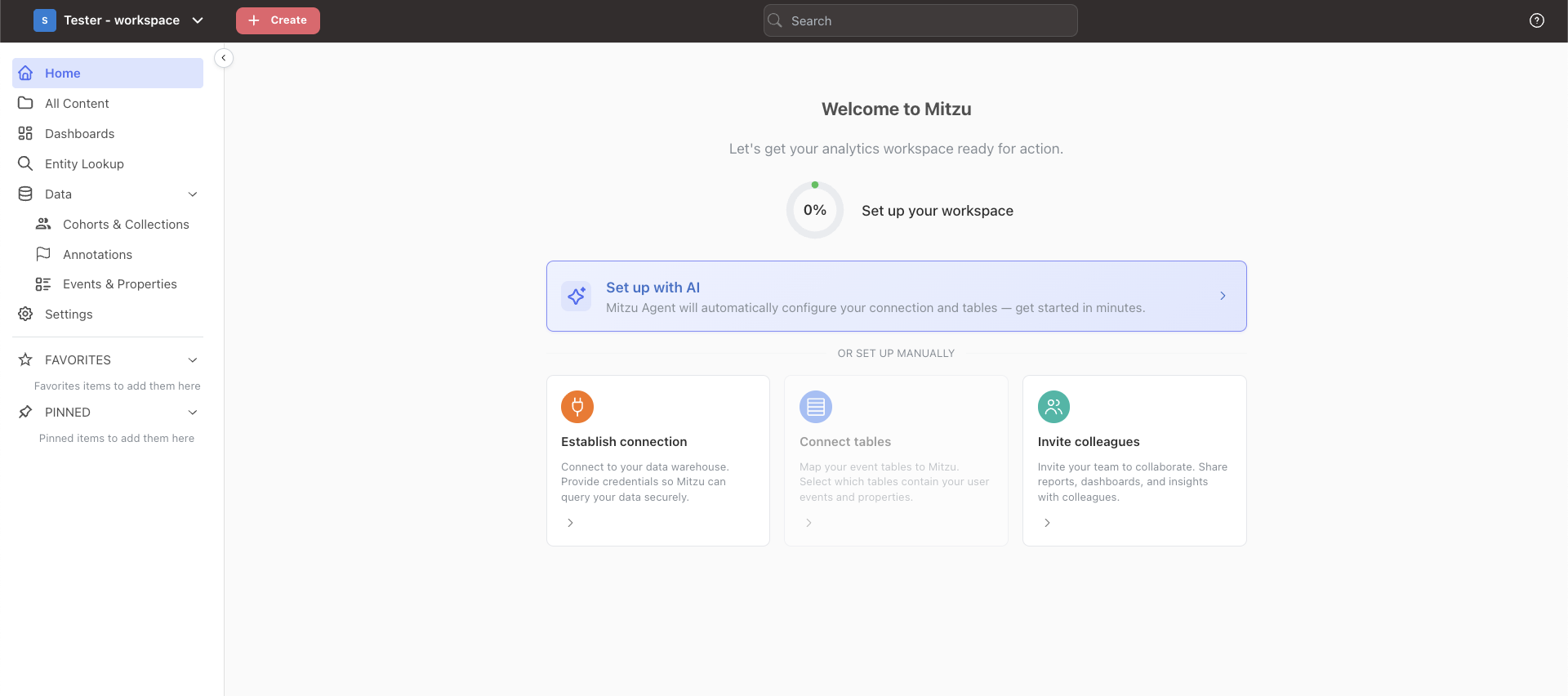This screenshot has height=696, width=1568.
Task: Click the 'Pinned items to add them here' text
Action: 117,438
